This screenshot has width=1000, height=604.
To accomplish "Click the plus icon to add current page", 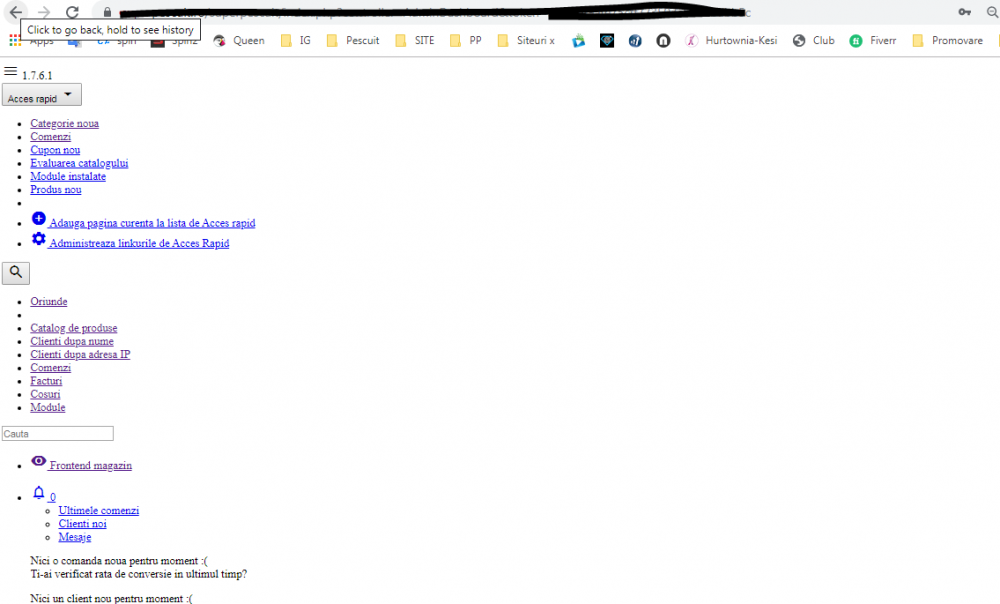I will tap(38, 218).
